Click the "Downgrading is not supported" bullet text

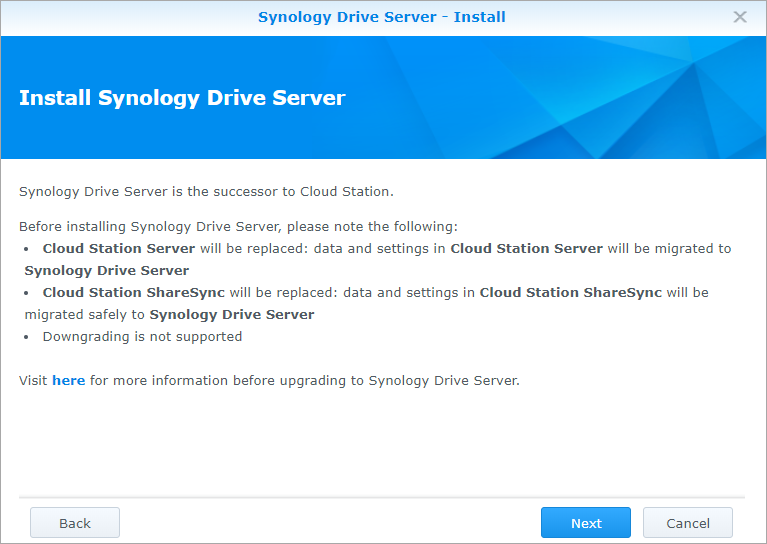point(142,337)
